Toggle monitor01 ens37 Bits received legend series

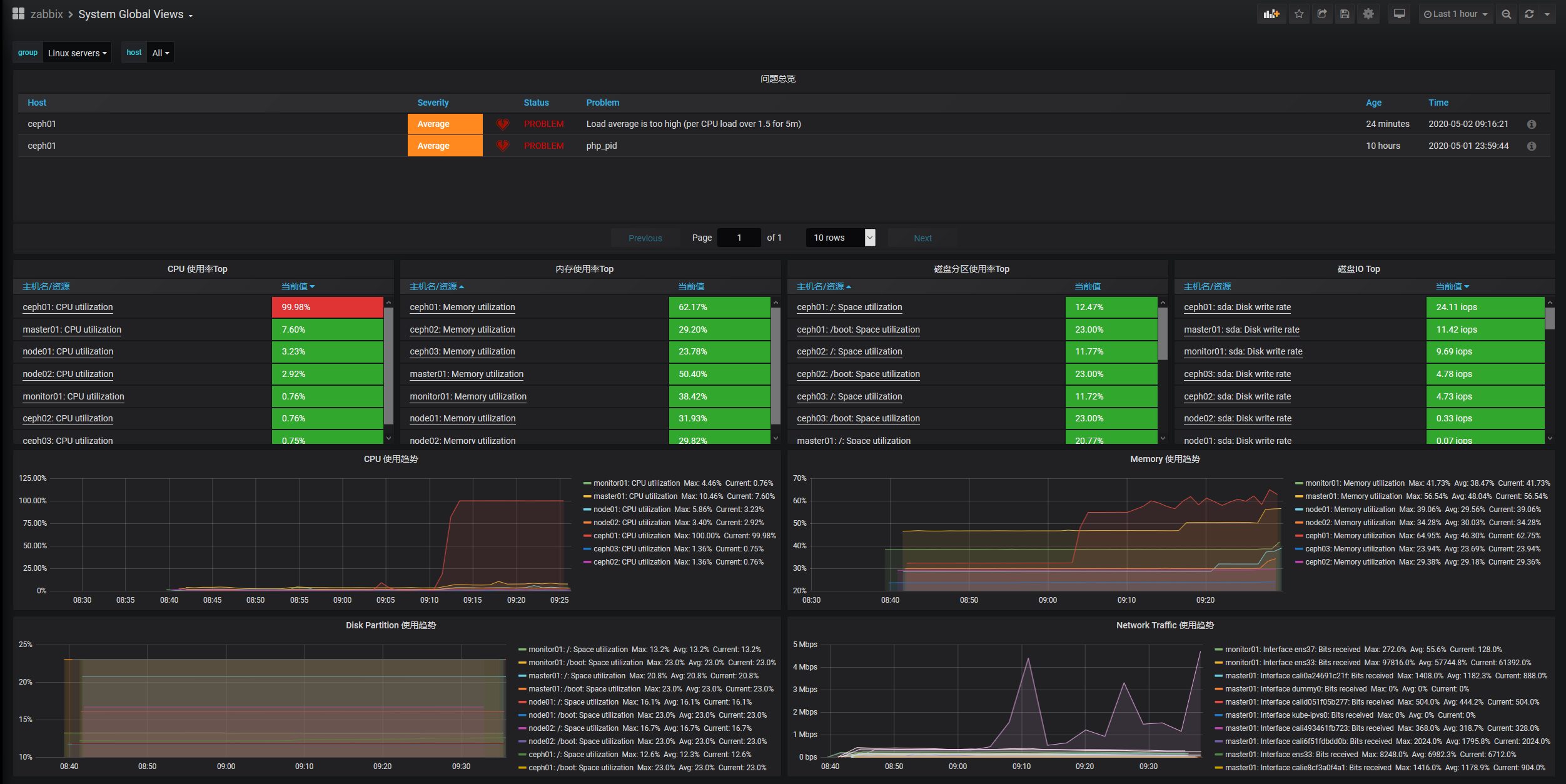point(1292,650)
